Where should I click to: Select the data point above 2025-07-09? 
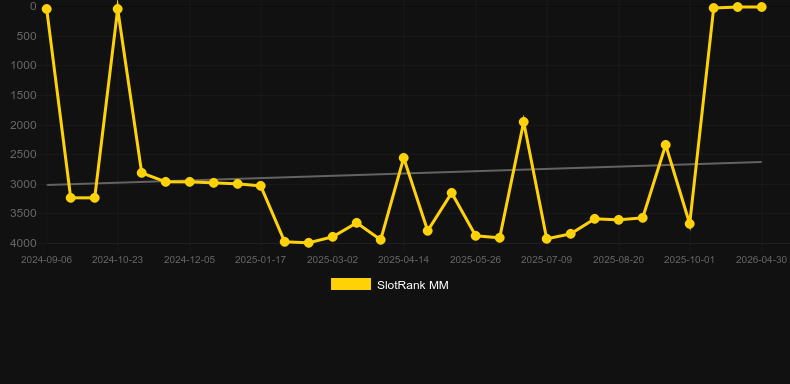coord(547,238)
